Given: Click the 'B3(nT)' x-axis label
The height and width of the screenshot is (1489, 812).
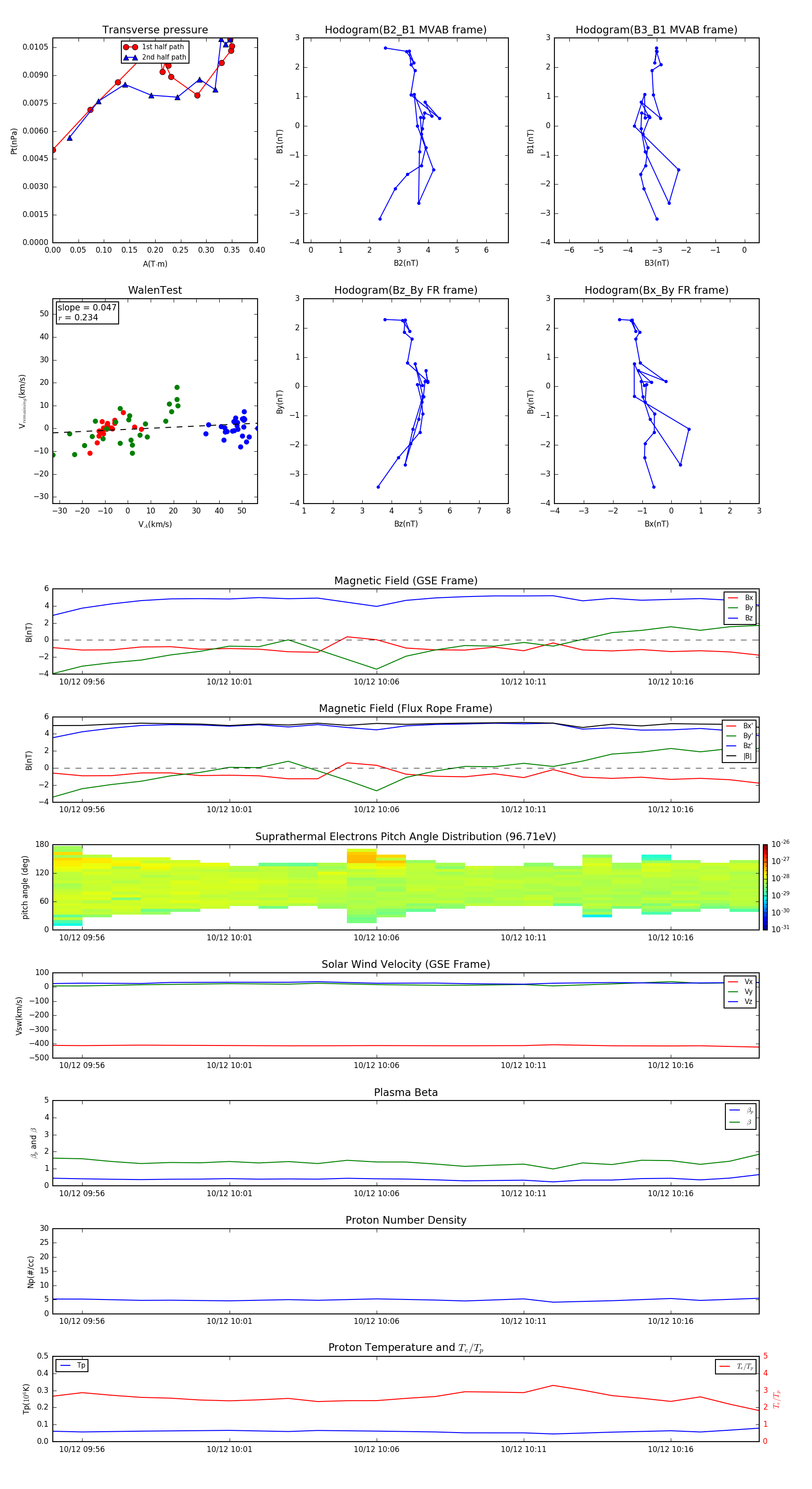Looking at the screenshot, I should 656,263.
